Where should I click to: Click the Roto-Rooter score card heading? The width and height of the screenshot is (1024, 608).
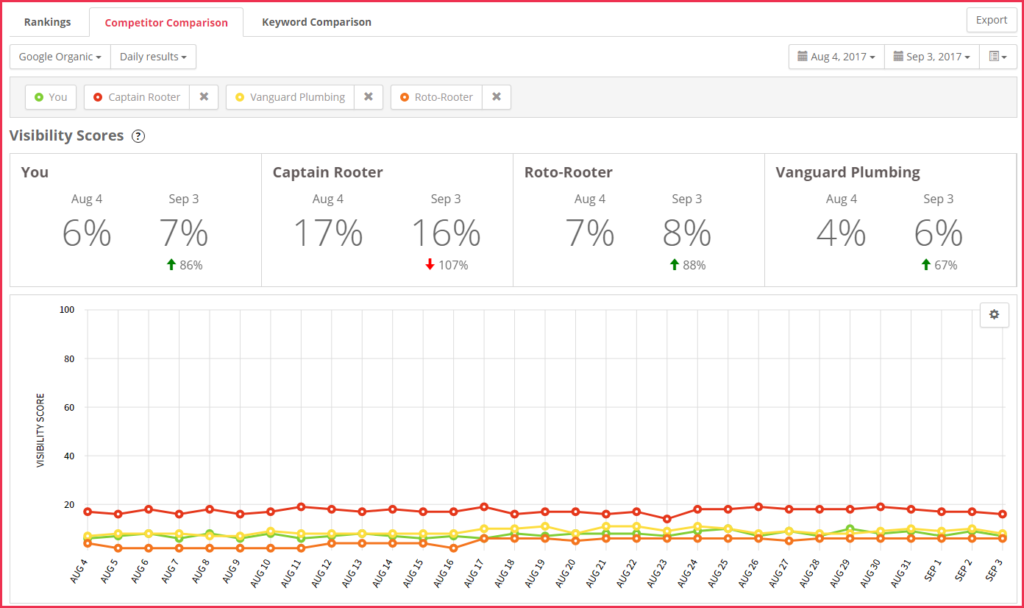click(x=568, y=172)
